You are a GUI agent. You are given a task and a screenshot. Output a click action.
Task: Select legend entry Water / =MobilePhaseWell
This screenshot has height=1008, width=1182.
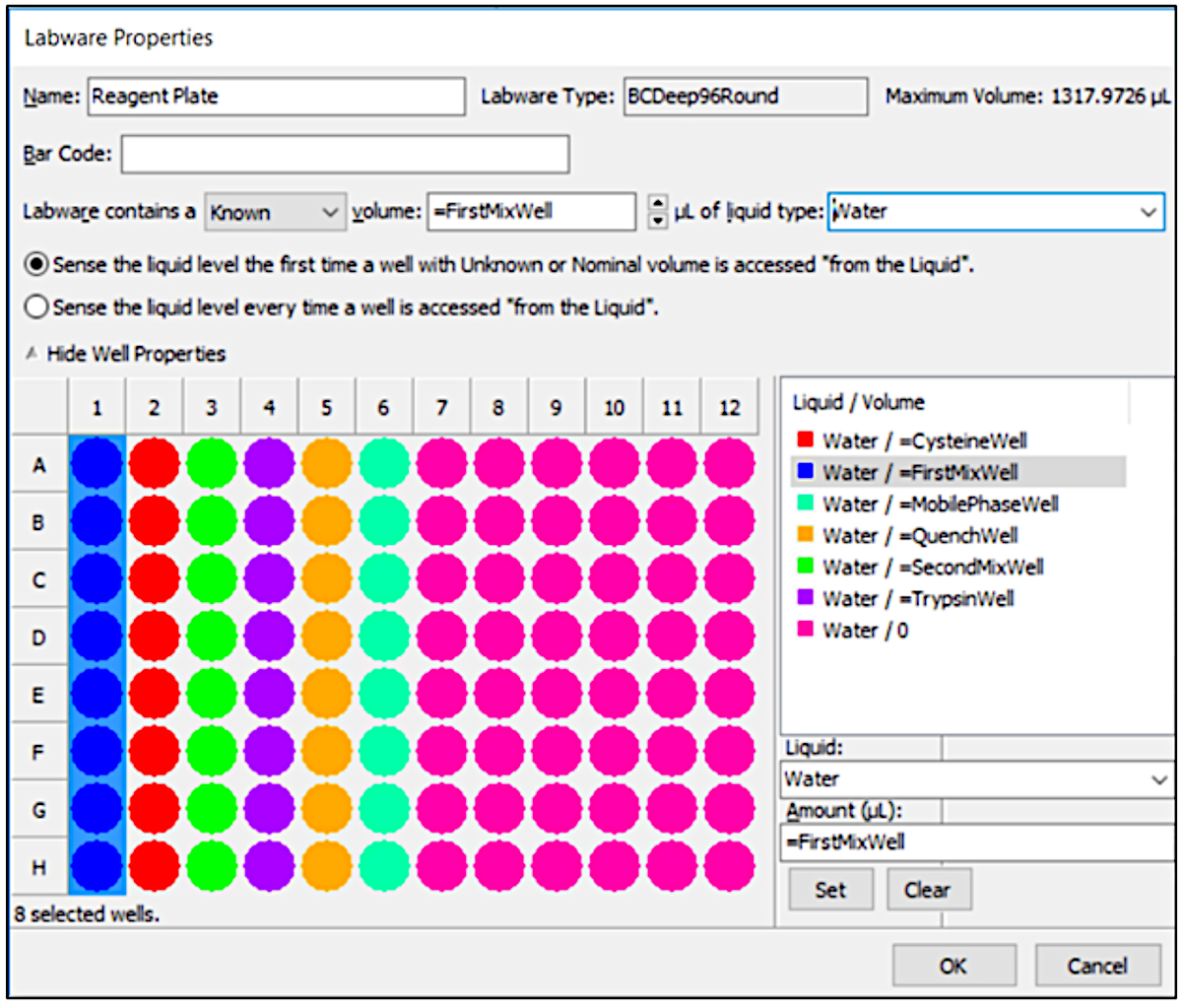[x=928, y=504]
